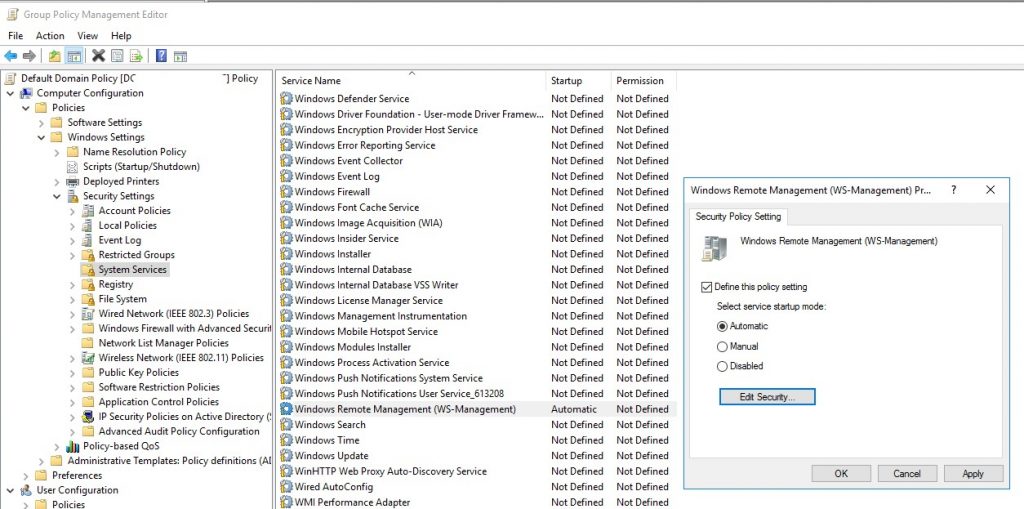Expand the Software Settings tree node
The image size is (1024, 509).
41,123
